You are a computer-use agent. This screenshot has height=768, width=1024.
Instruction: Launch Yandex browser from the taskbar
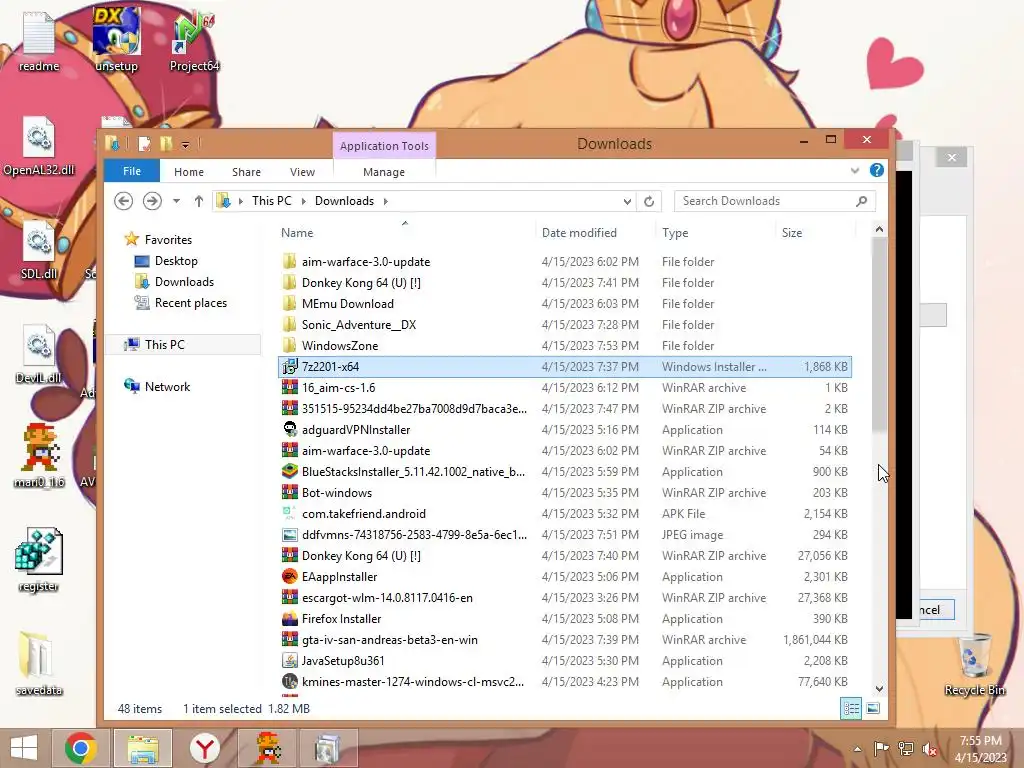click(x=204, y=748)
